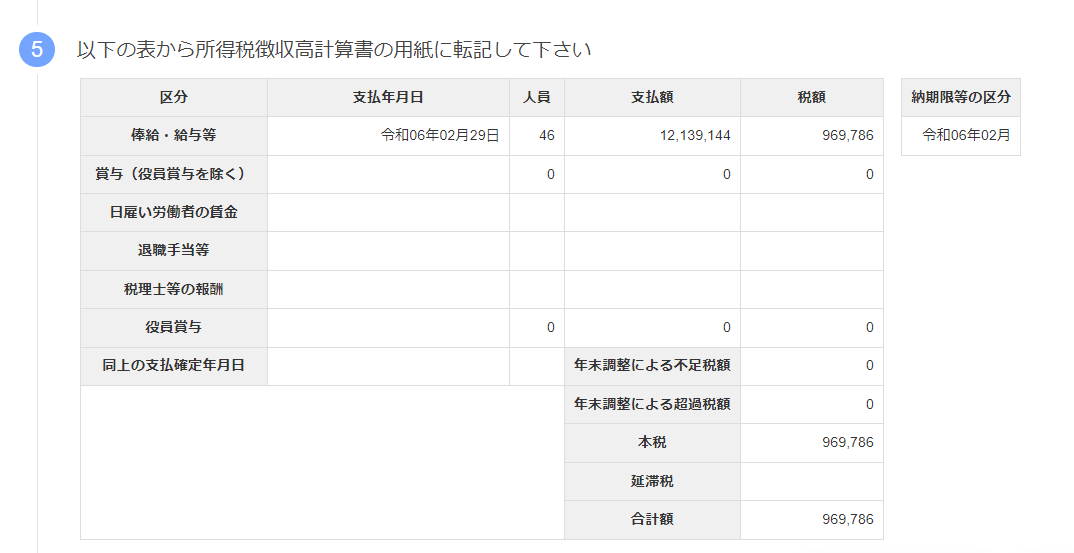Select the 役員賞与 row 支払額 value 0

point(727,328)
